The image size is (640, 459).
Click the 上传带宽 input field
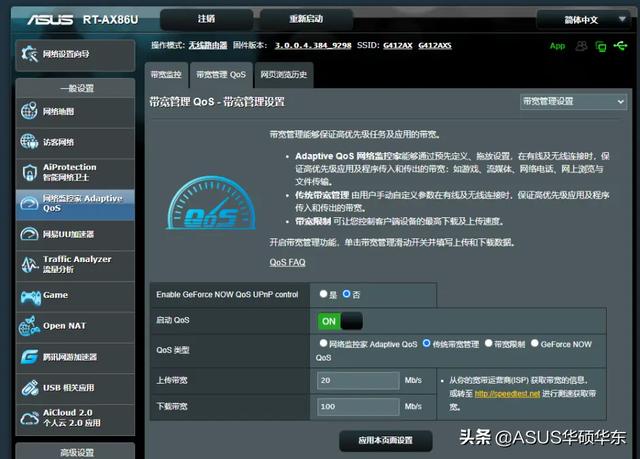pyautogui.click(x=358, y=380)
